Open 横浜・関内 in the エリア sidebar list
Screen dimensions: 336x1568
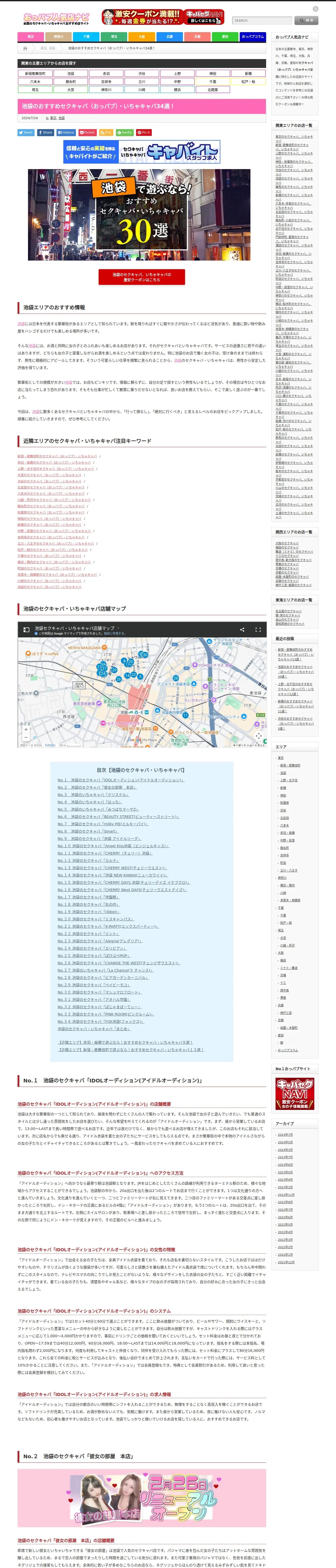(x=287, y=885)
